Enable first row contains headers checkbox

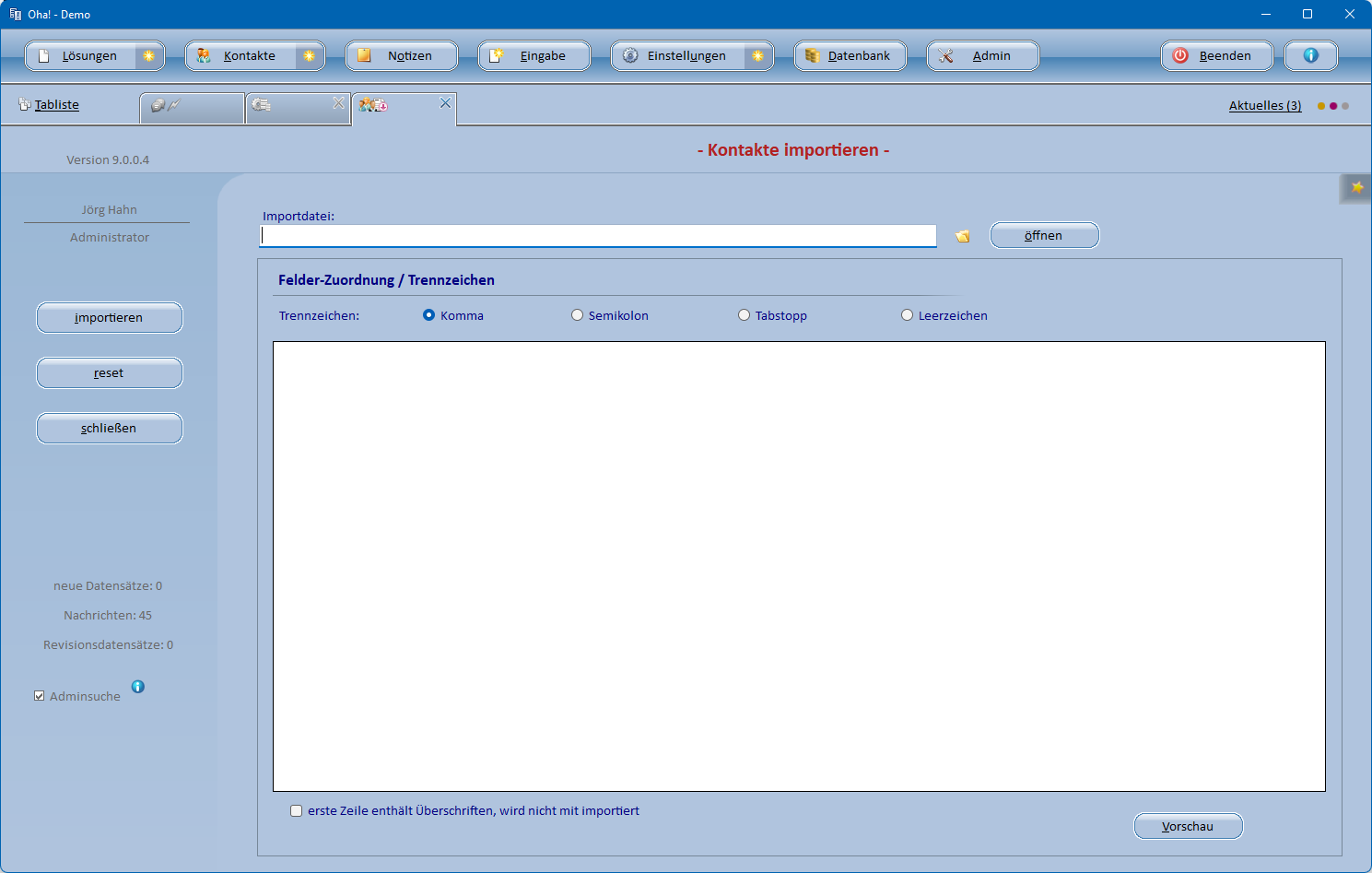point(297,811)
